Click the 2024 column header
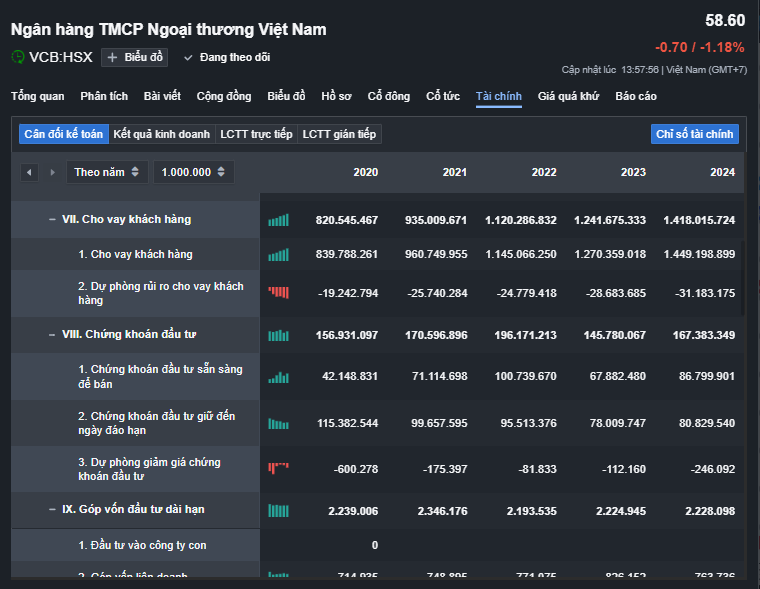760x589 pixels. (x=722, y=172)
